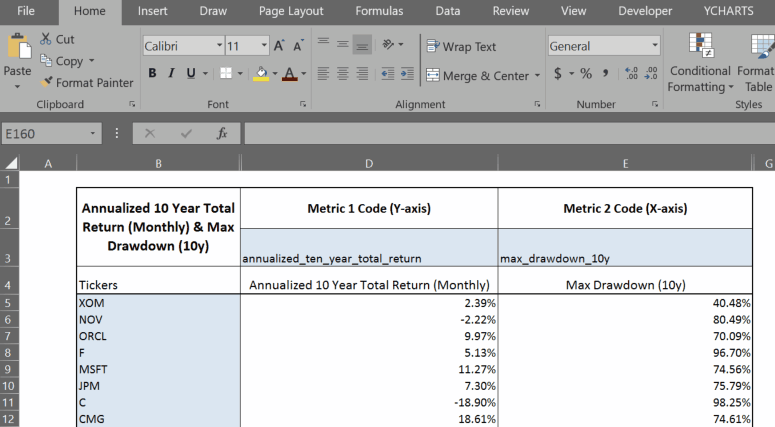Image resolution: width=775 pixels, height=427 pixels.
Task: Toggle Bold formatting
Action: (x=152, y=73)
